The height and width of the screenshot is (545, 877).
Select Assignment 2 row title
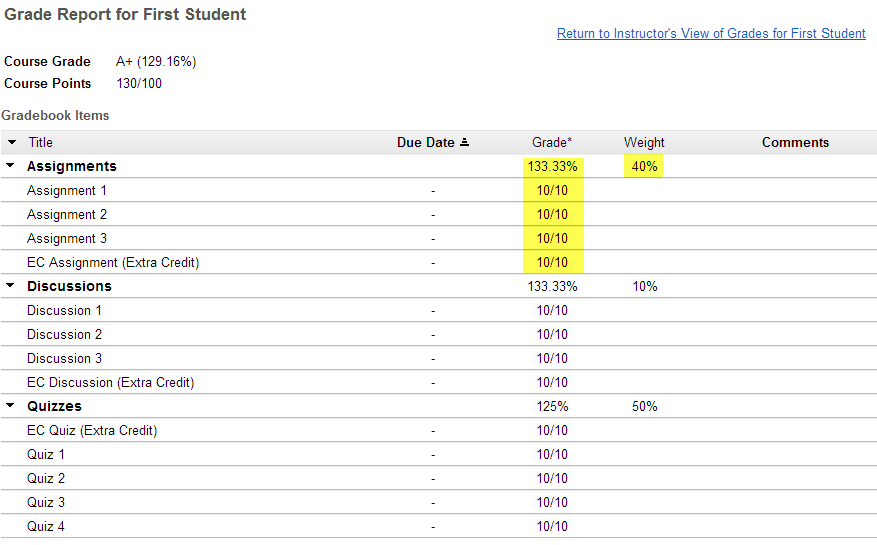[x=67, y=214]
